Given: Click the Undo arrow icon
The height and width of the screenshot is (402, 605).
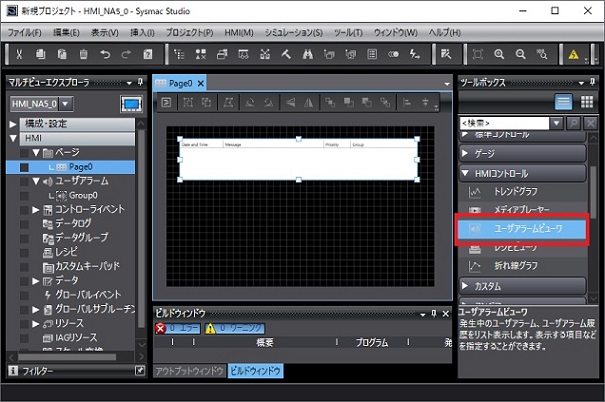Looking at the screenshot, I should (105, 54).
